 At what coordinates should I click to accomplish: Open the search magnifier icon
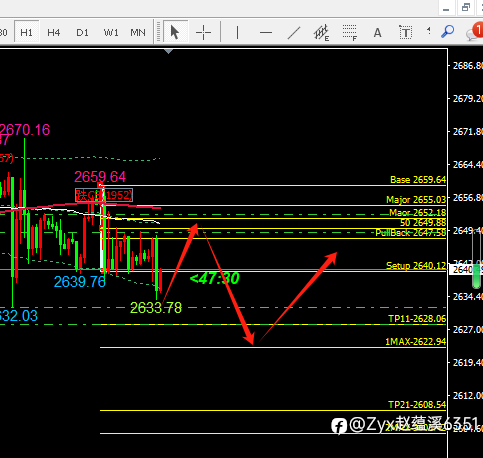pyautogui.click(x=447, y=32)
